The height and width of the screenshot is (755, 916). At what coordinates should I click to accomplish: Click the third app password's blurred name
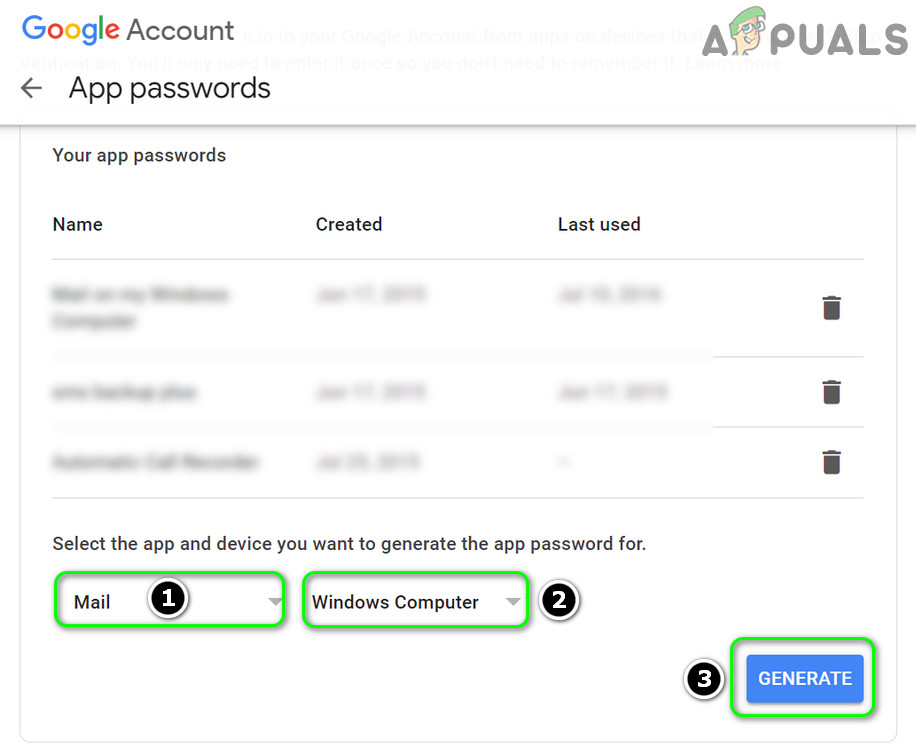155,462
